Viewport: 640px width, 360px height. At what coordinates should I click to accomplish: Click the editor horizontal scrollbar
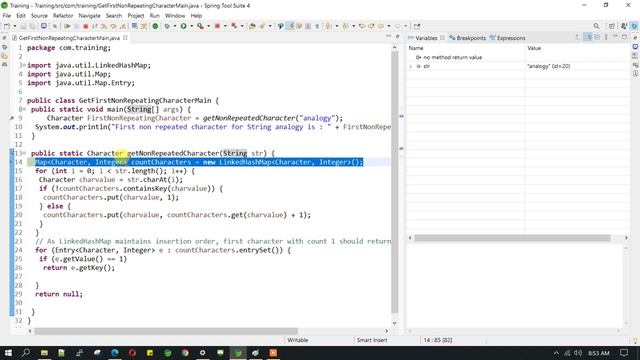tap(166, 331)
